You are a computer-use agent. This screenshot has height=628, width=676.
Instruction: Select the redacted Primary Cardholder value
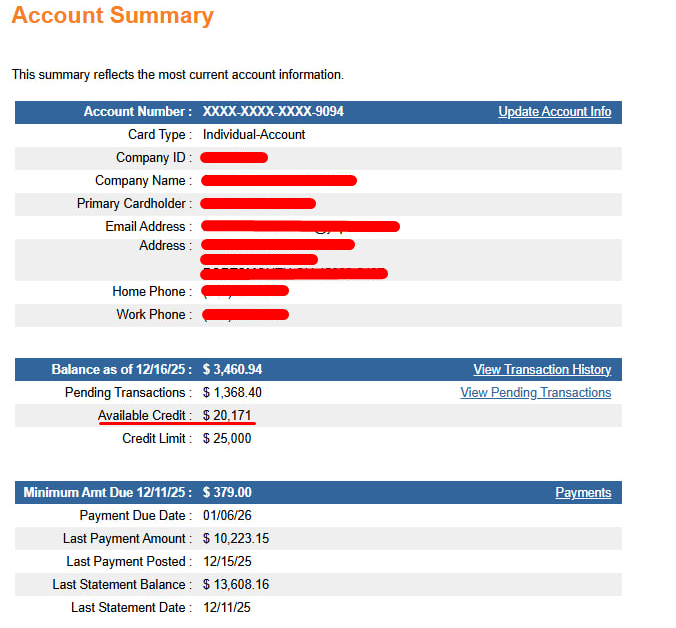click(258, 204)
